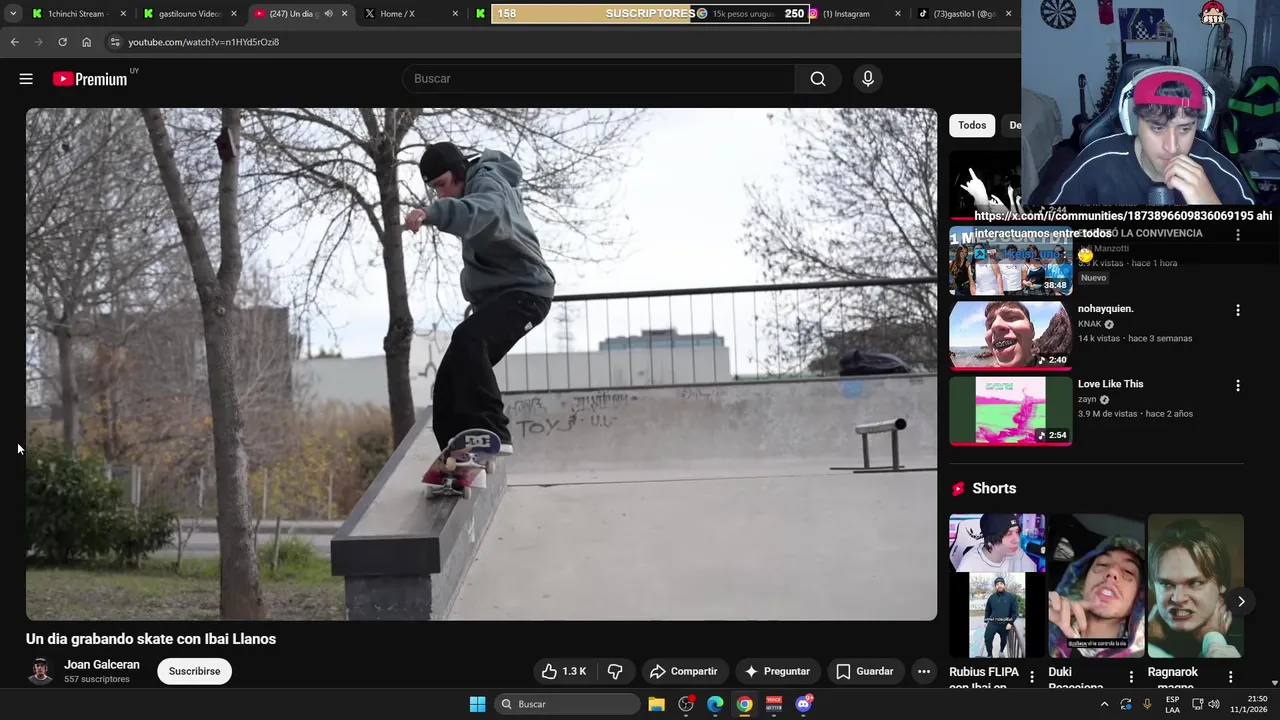This screenshot has width=1280, height=720.
Task: Subscribe to Joan Galceran with Suscribirse
Action: [x=194, y=671]
